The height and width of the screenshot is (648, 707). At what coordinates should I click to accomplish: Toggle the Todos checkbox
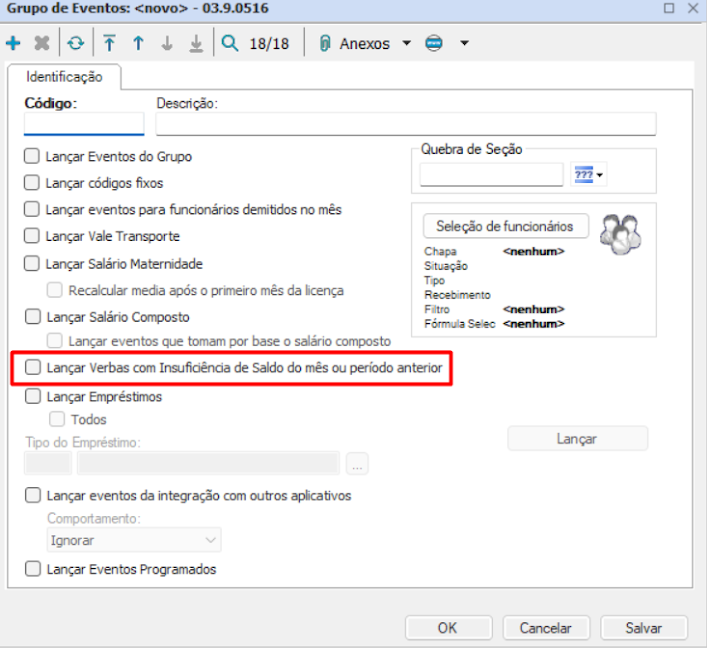click(x=57, y=419)
